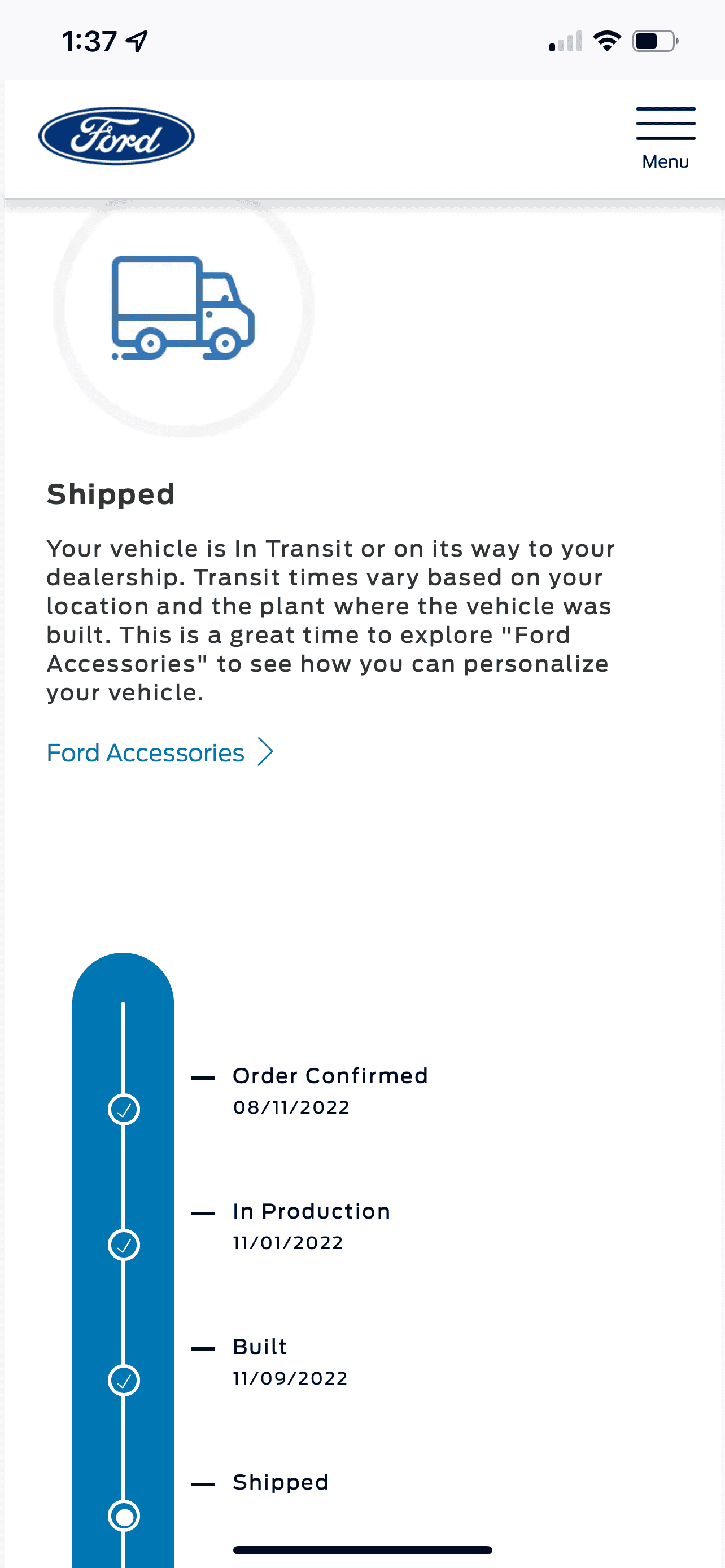Tap the location arrow icon by clock
Image resolution: width=725 pixels, height=1568 pixels.
coord(137,41)
